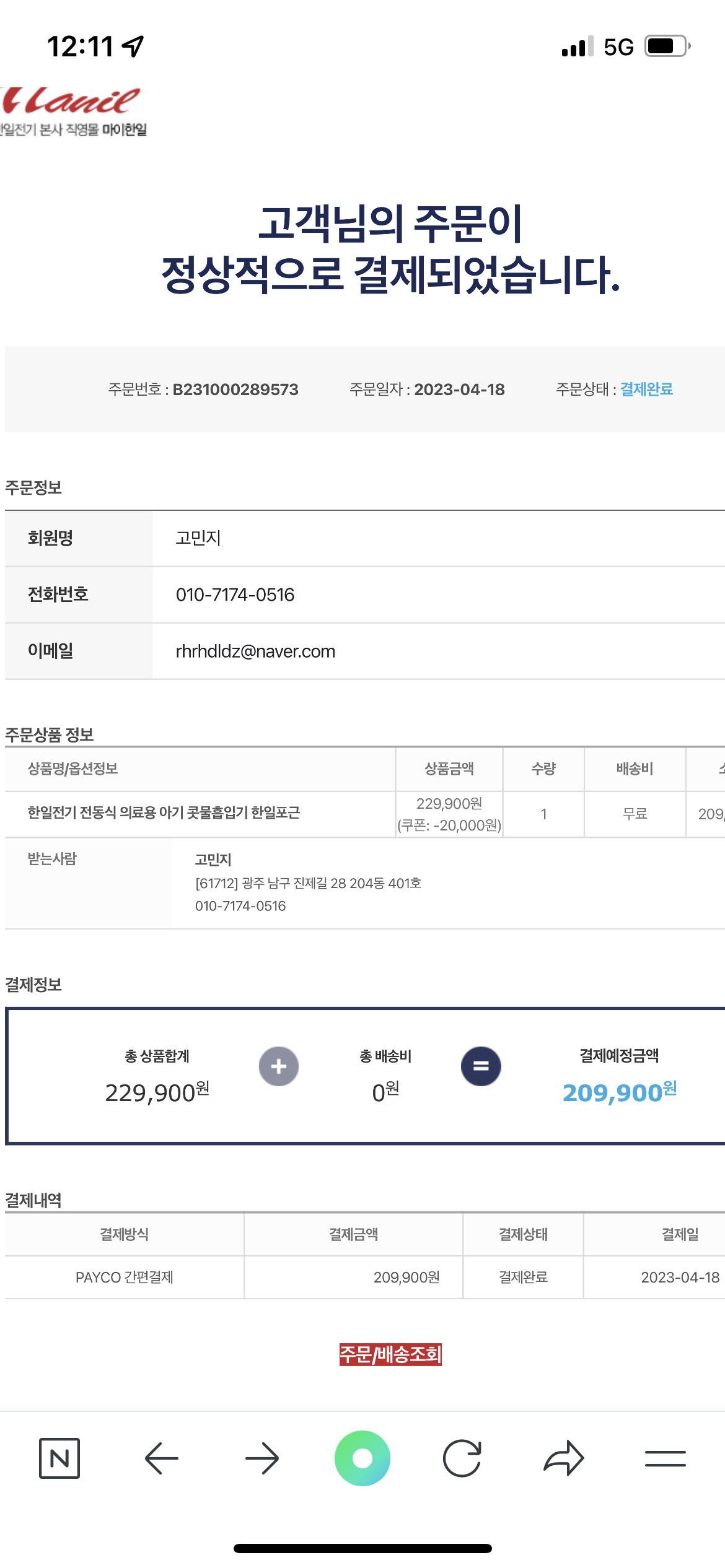Go back with the left arrow icon
This screenshot has height=1568, width=725.
pyautogui.click(x=161, y=1458)
